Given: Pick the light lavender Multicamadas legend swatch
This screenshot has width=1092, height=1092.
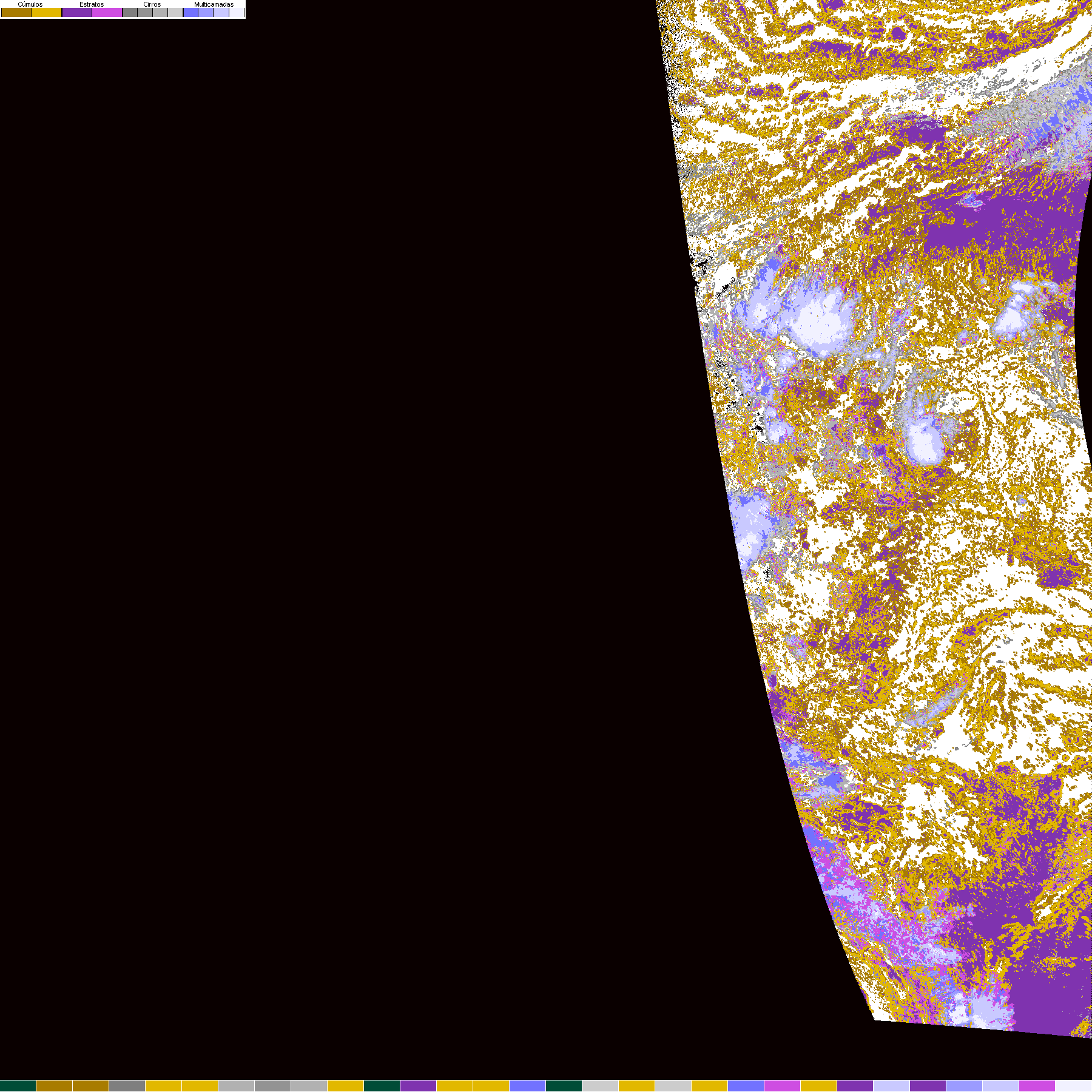Looking at the screenshot, I should pos(221,12).
